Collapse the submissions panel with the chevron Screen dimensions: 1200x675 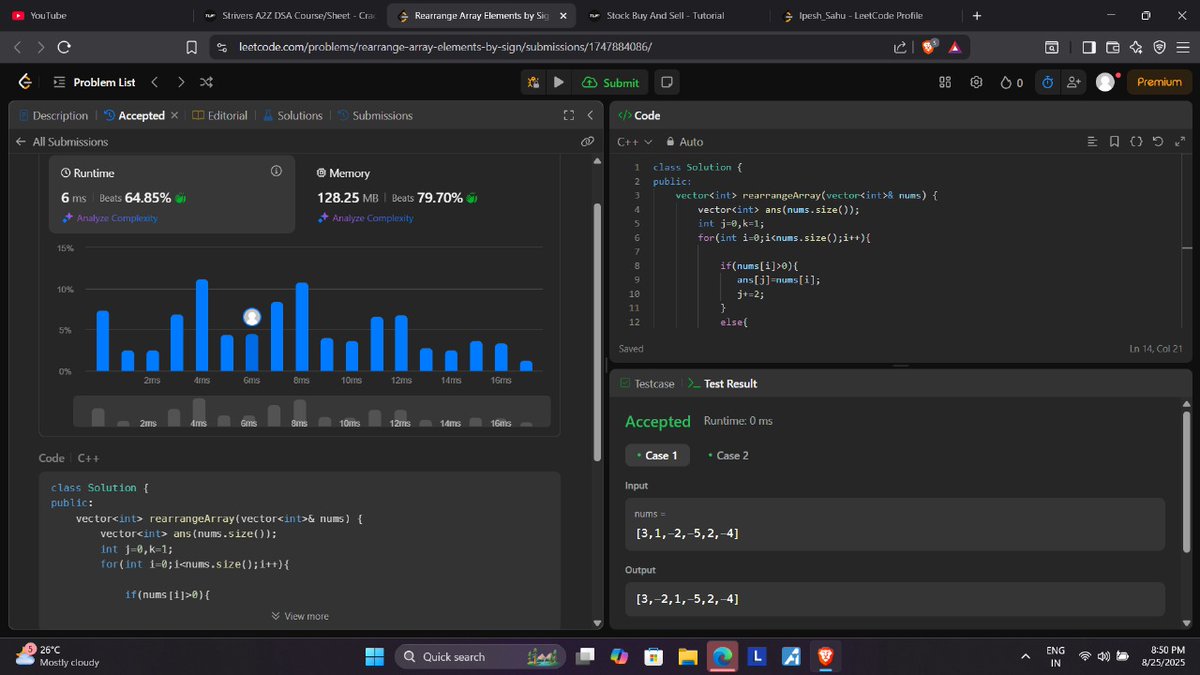pos(589,115)
